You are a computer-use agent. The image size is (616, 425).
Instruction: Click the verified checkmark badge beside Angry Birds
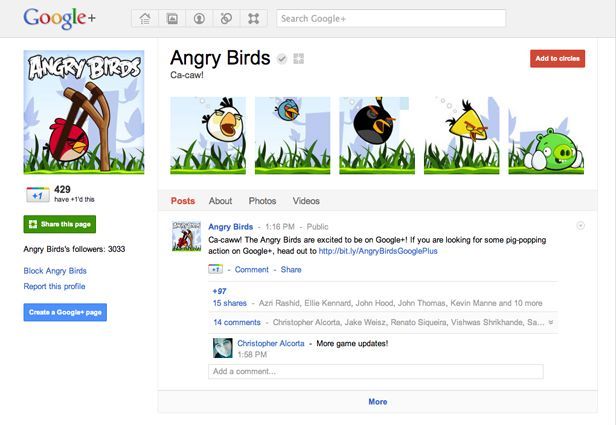pos(283,59)
